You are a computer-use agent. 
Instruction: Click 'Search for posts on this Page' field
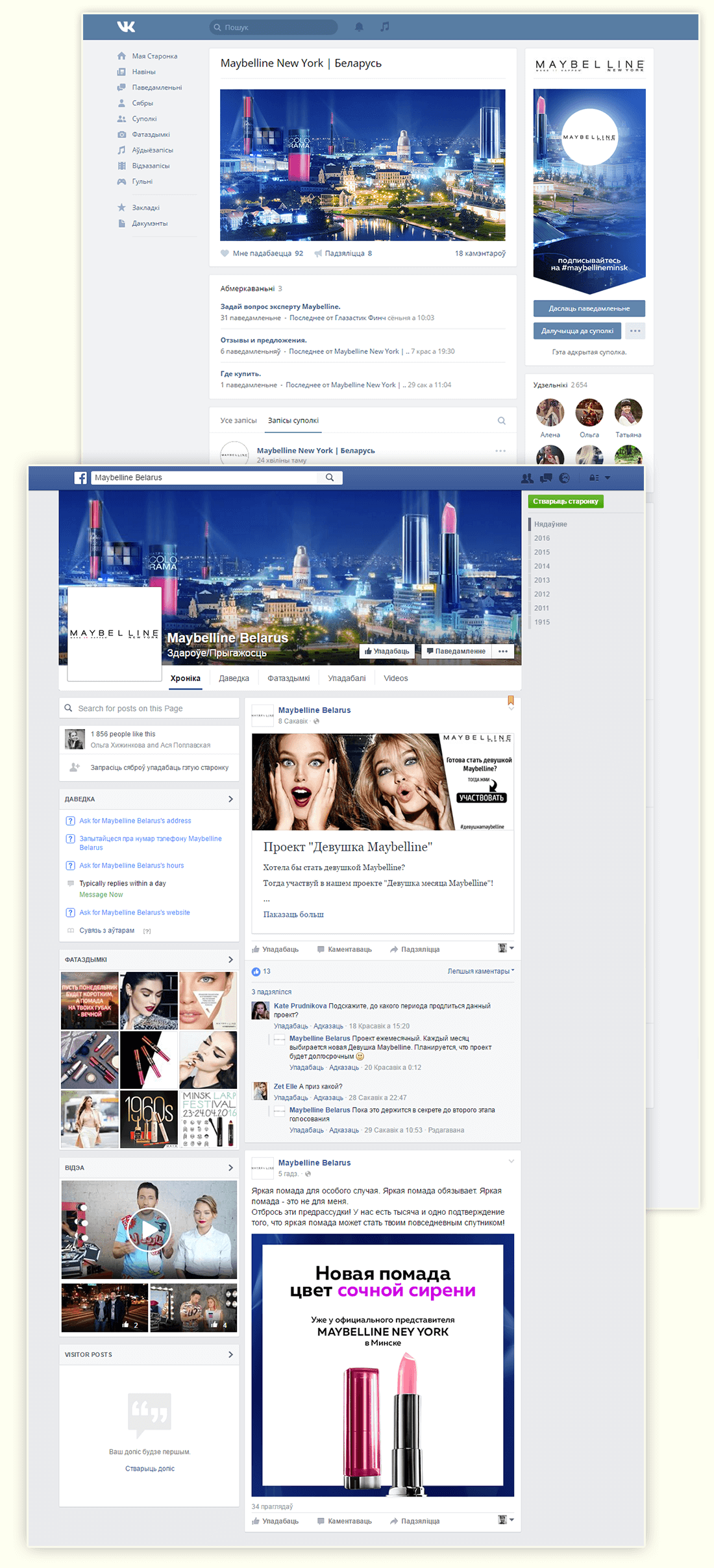(x=149, y=708)
